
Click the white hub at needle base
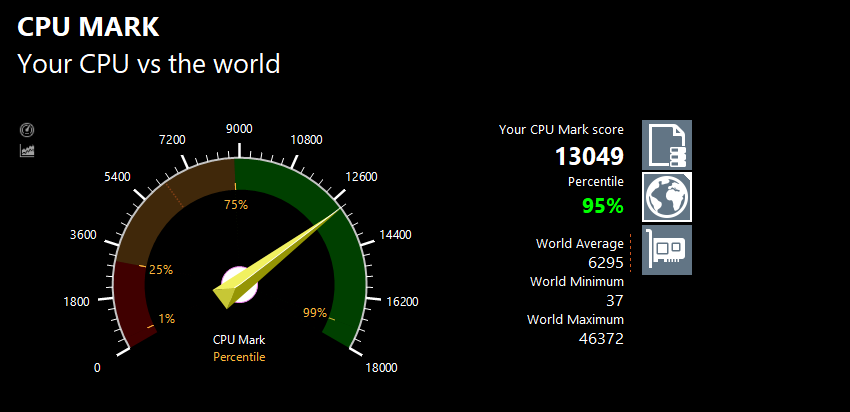(x=240, y=281)
